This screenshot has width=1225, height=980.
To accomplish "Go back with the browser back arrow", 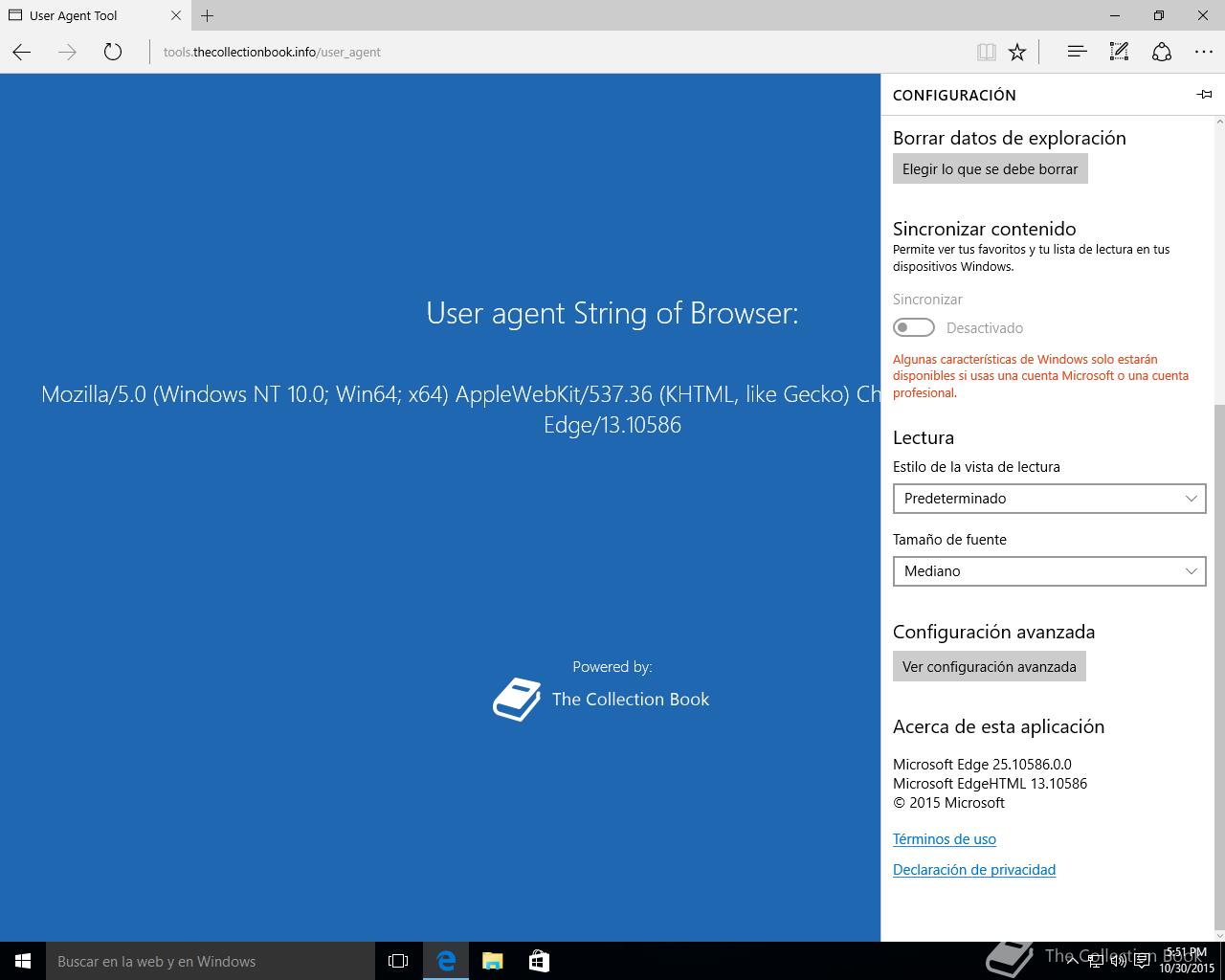I will point(22,52).
